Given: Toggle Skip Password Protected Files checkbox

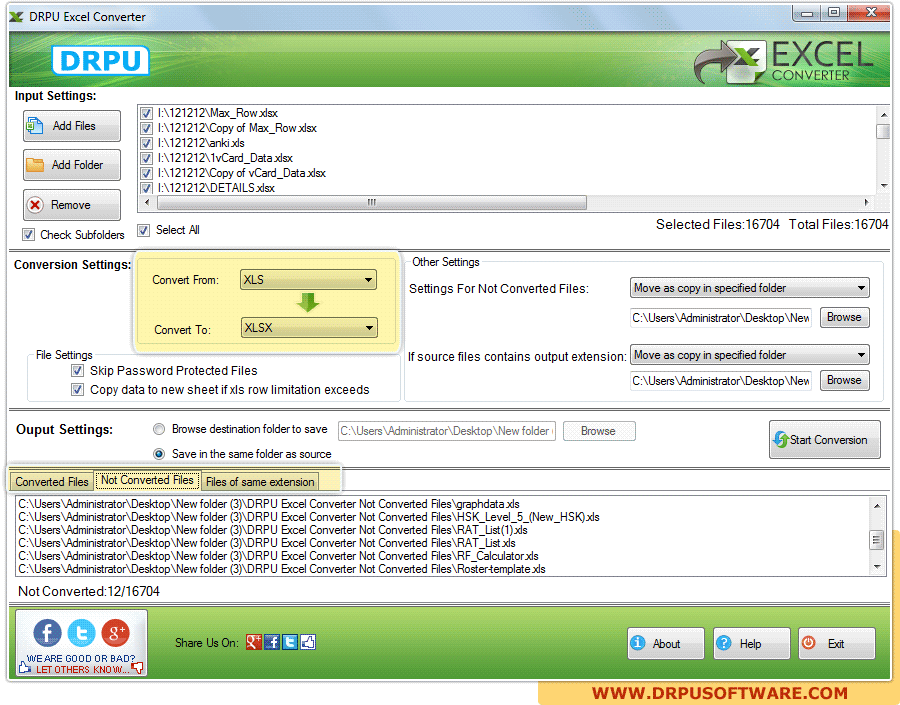Looking at the screenshot, I should tap(77, 371).
